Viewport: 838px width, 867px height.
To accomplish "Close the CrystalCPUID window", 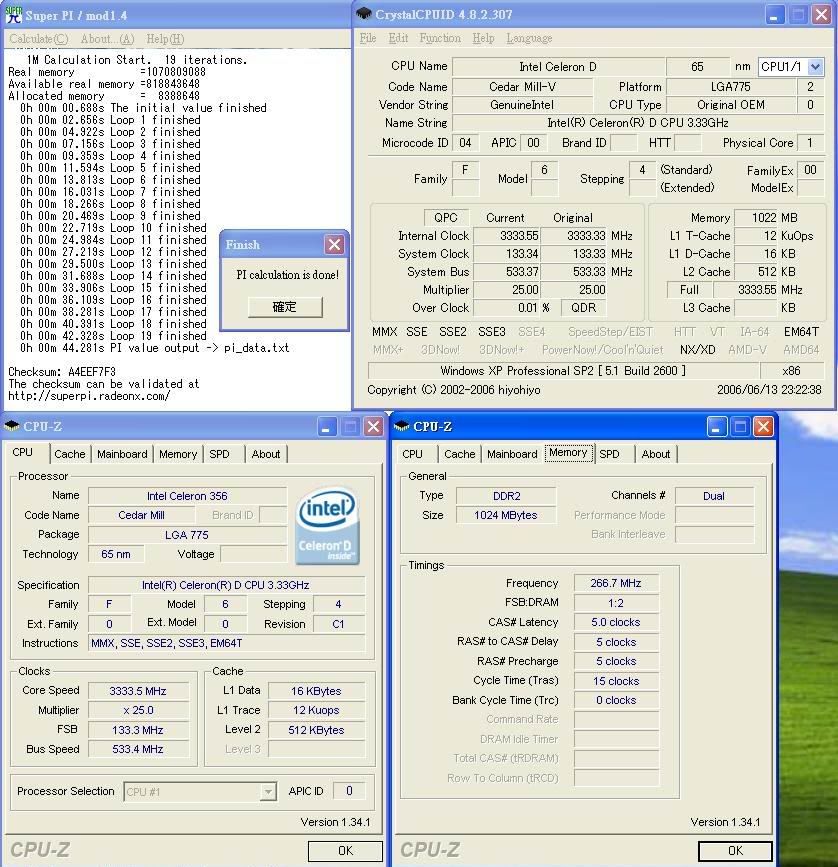I will [x=822, y=14].
